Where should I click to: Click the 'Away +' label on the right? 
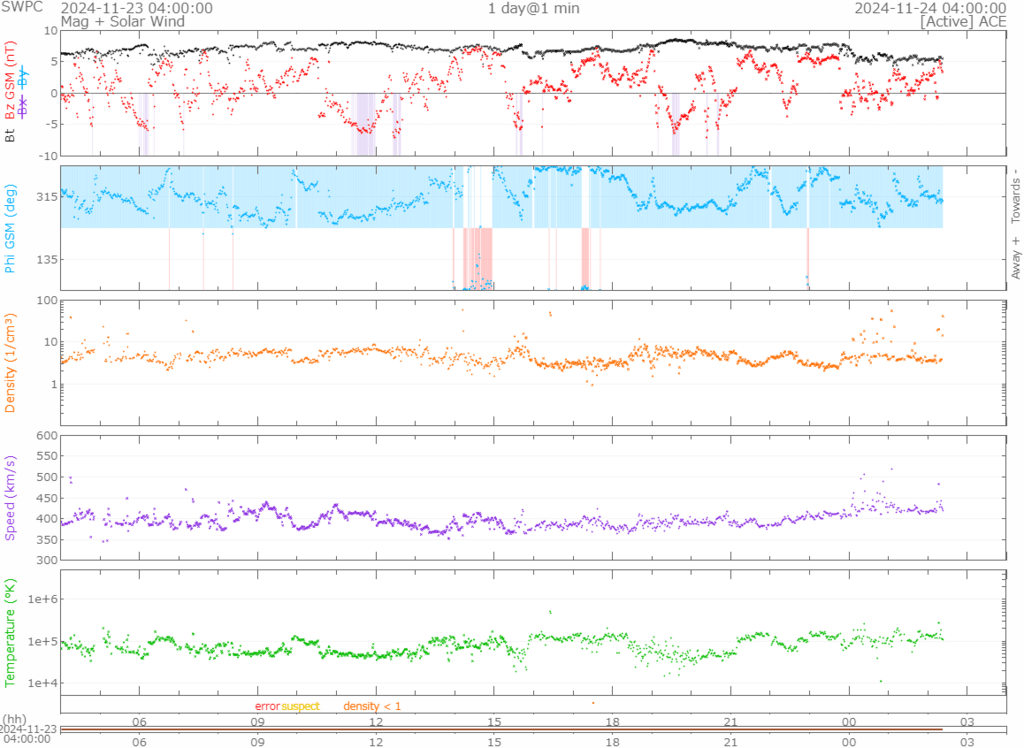click(x=1016, y=258)
